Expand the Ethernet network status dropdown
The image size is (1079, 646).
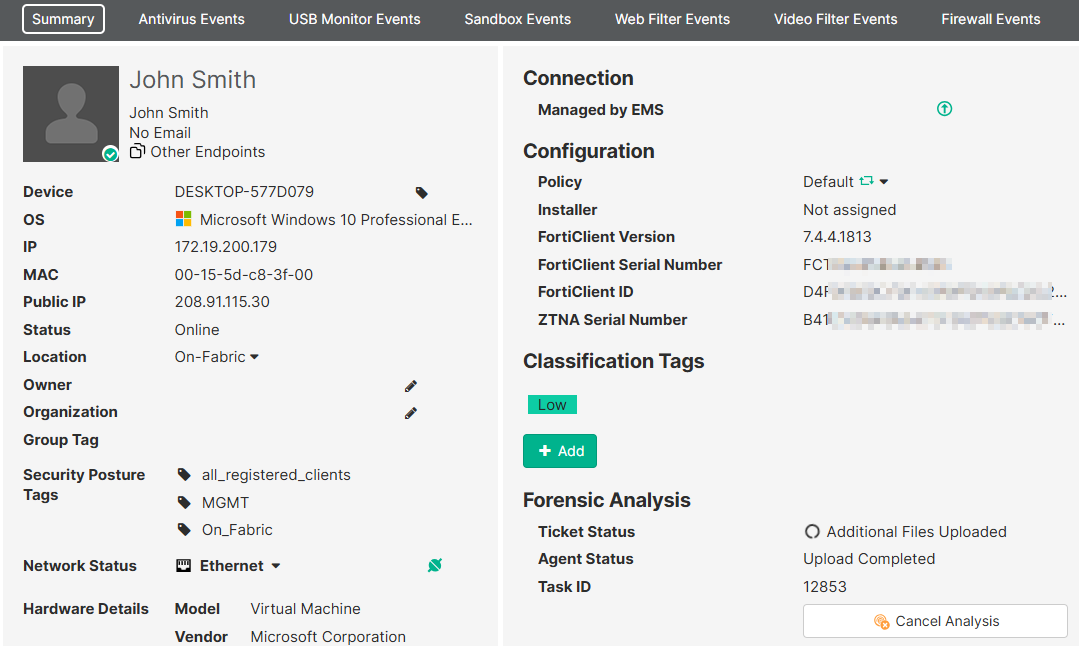[x=276, y=566]
